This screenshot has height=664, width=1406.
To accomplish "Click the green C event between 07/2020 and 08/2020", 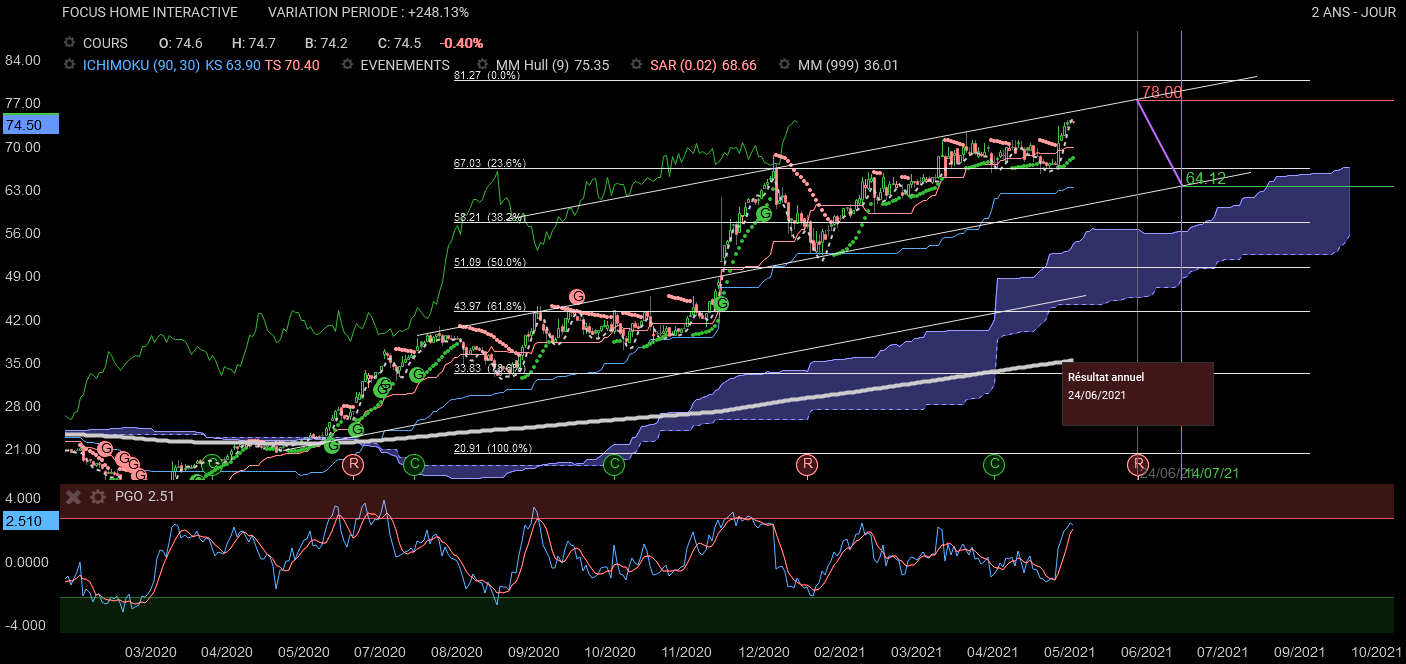I will 415,464.
